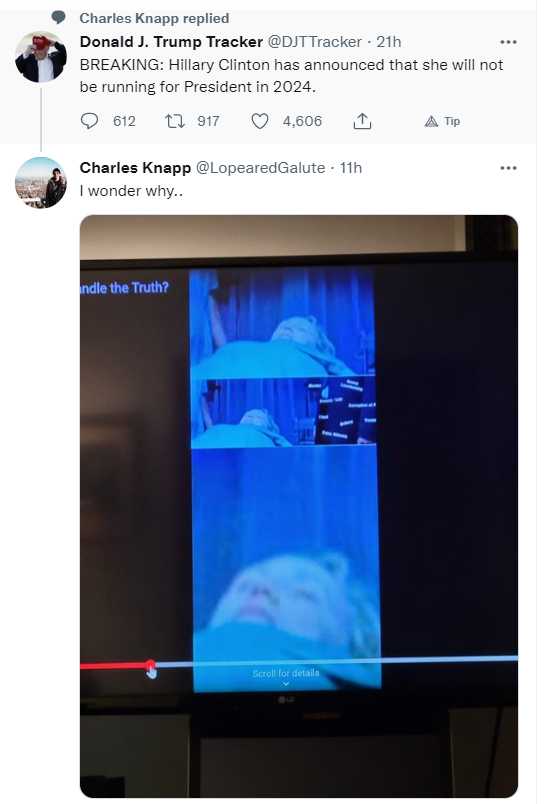Click the 'Charles Knapp replied' header
The width and height of the screenshot is (555, 804).
(154, 18)
